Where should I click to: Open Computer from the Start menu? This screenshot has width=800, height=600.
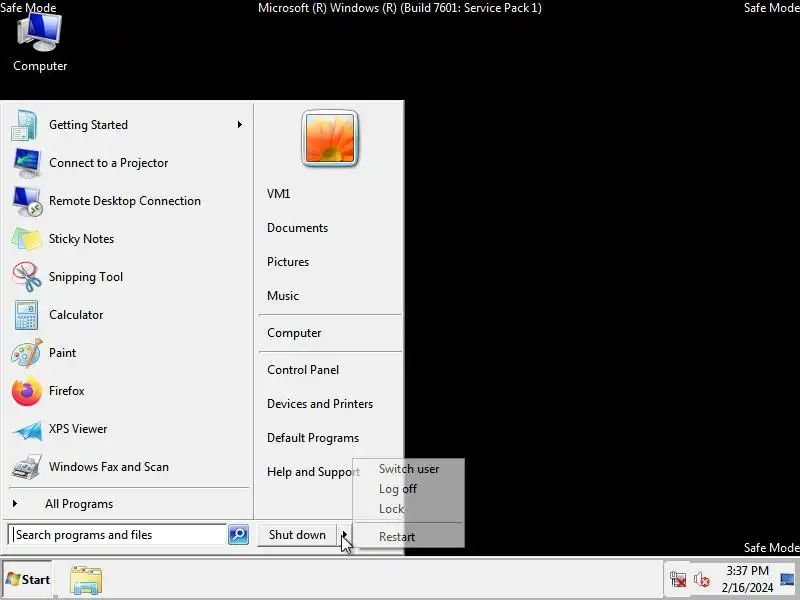294,333
